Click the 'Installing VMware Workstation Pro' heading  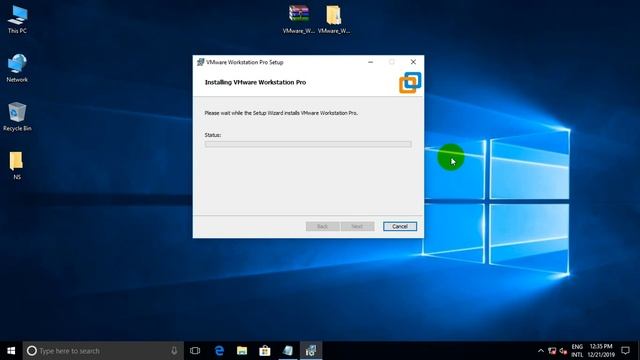[x=256, y=82]
